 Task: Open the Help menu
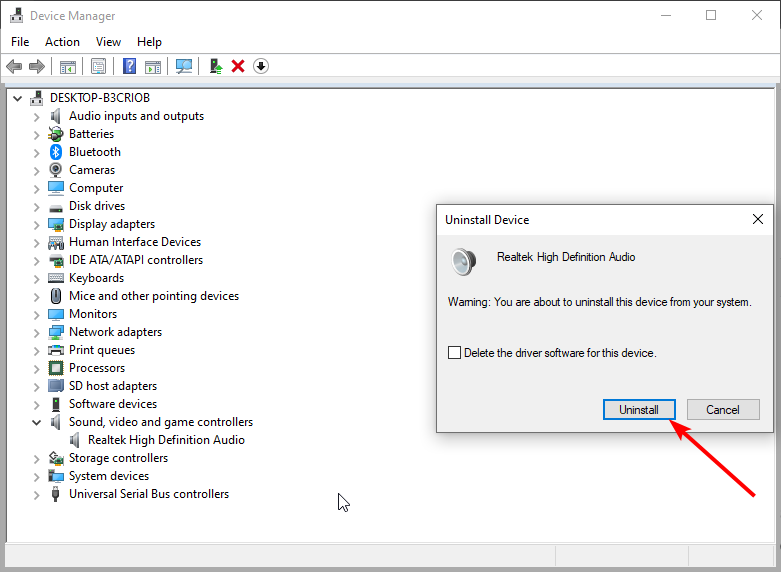(x=149, y=42)
